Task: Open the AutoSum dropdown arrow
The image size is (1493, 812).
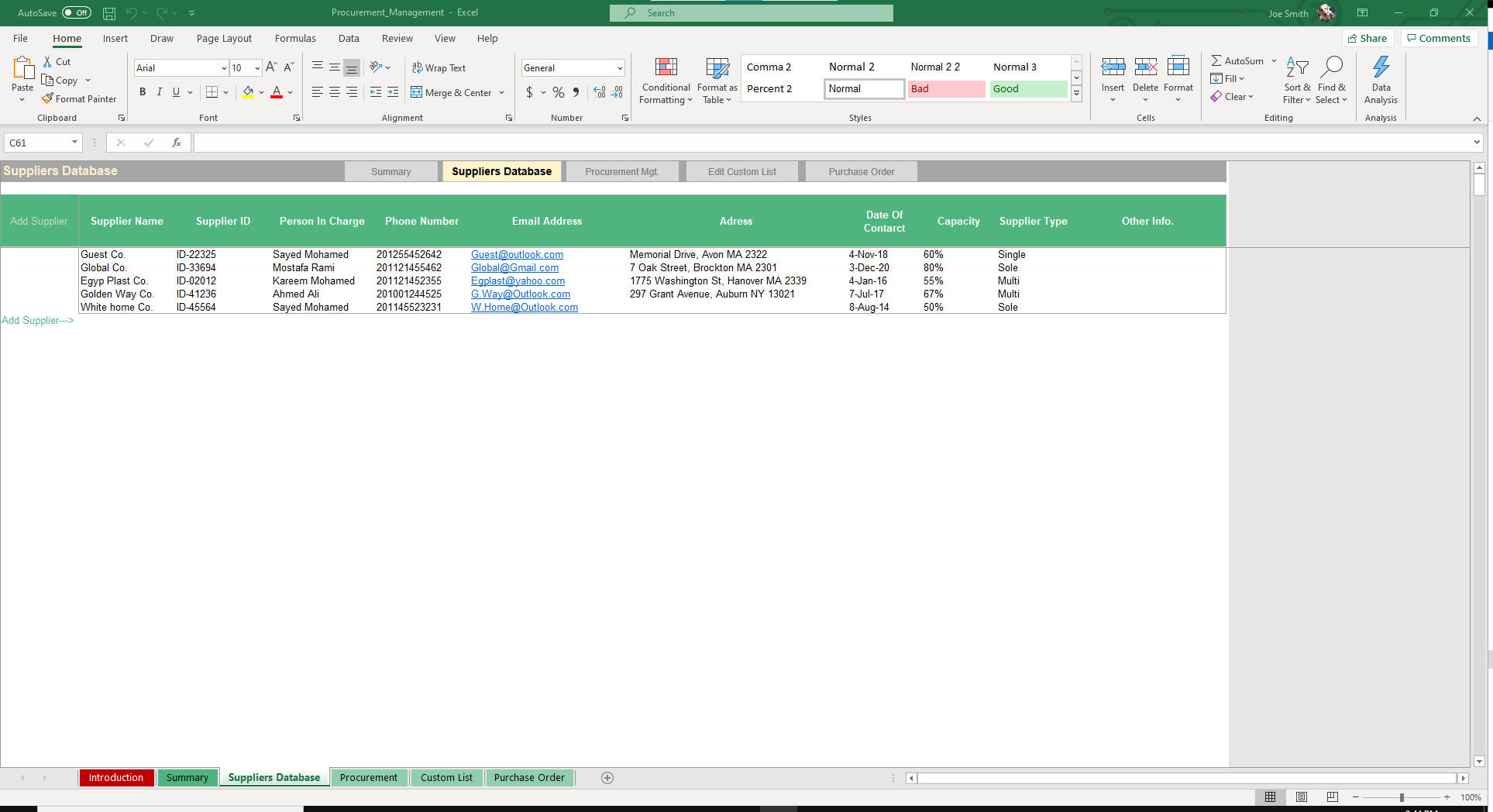Action: [x=1274, y=60]
